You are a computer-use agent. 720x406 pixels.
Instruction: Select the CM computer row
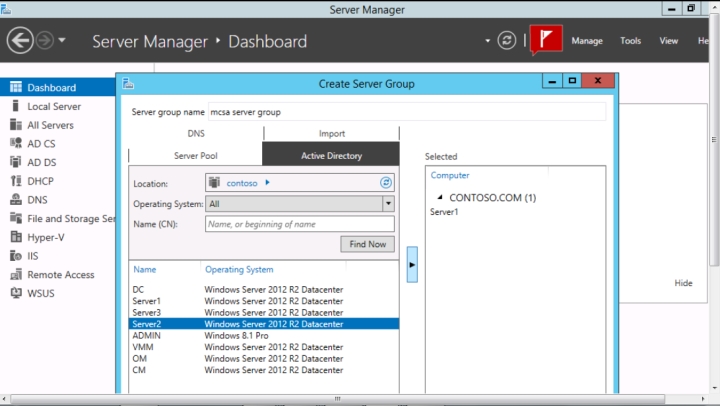click(x=264, y=370)
